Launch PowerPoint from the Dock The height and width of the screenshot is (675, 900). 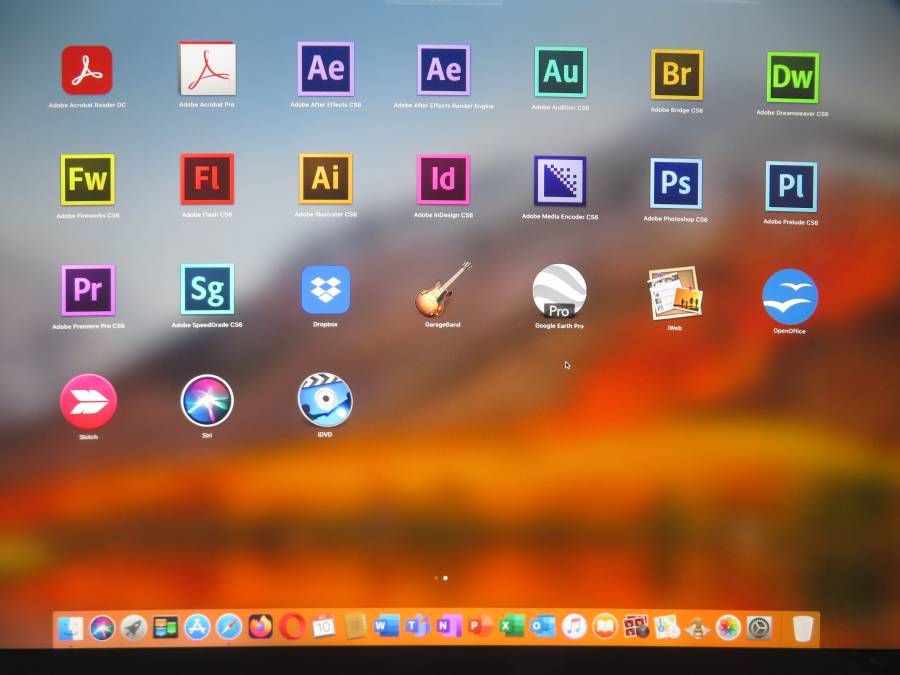pyautogui.click(x=480, y=626)
